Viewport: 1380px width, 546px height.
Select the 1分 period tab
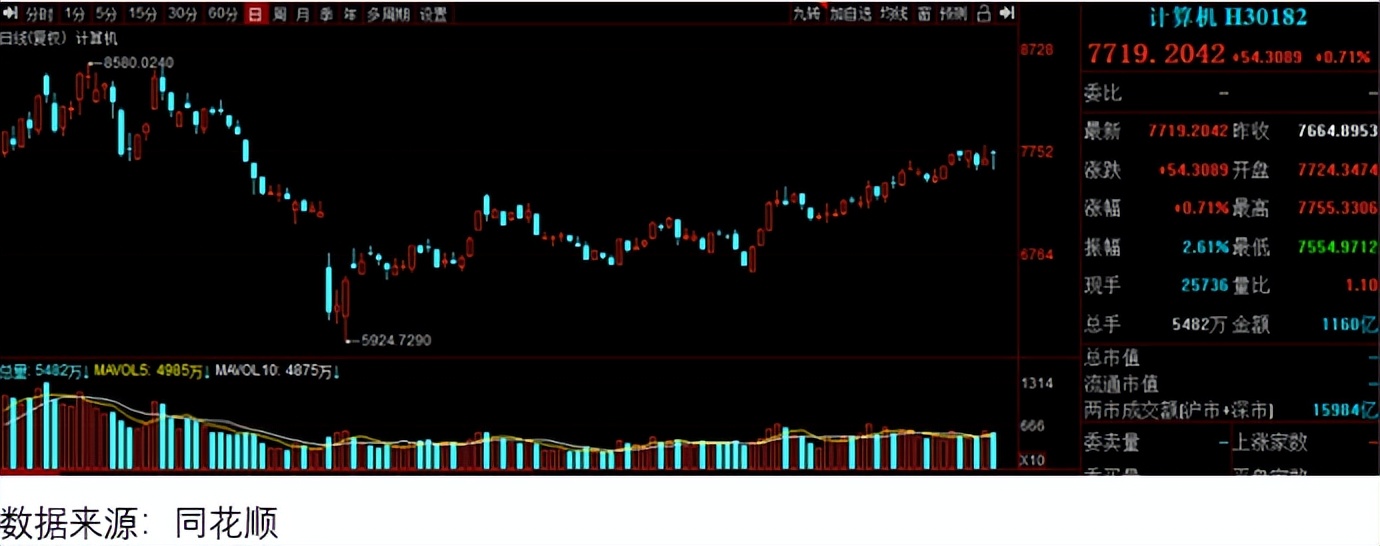(73, 14)
